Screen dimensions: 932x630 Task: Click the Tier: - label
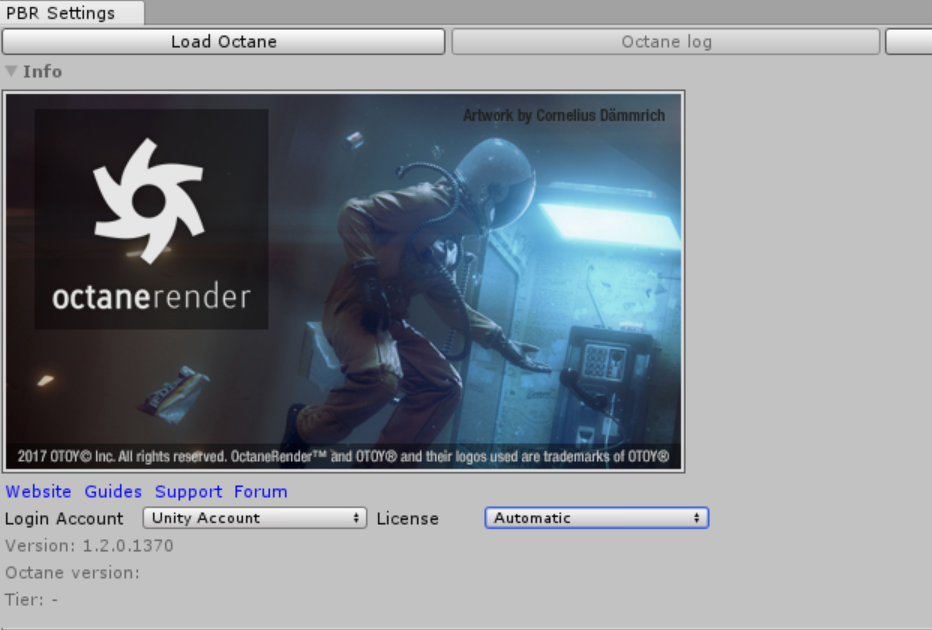tap(32, 600)
